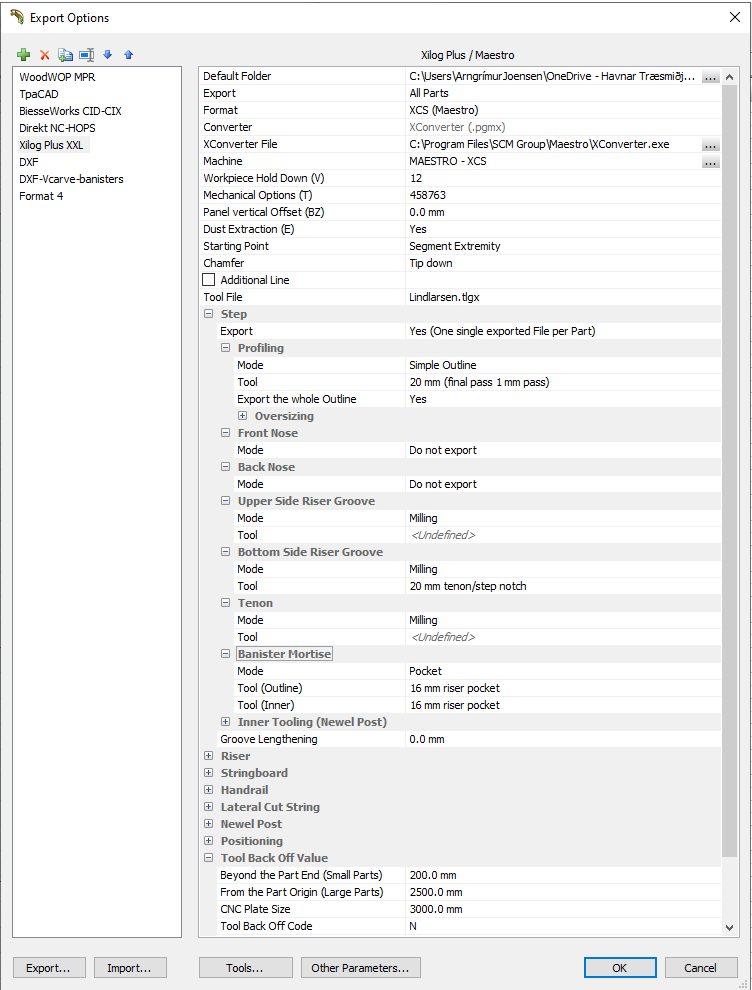Expand the Handrail section
This screenshot has width=752, height=990.
click(x=208, y=790)
